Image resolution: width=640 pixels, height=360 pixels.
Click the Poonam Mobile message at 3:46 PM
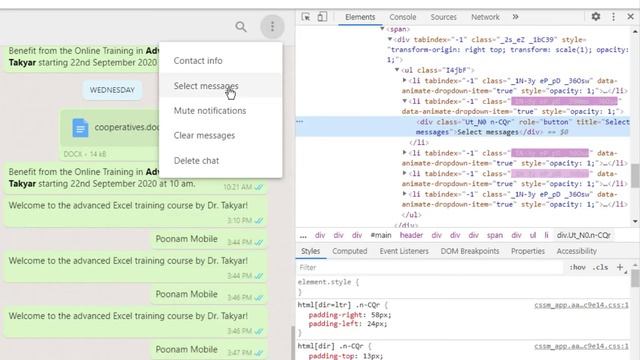209,295
